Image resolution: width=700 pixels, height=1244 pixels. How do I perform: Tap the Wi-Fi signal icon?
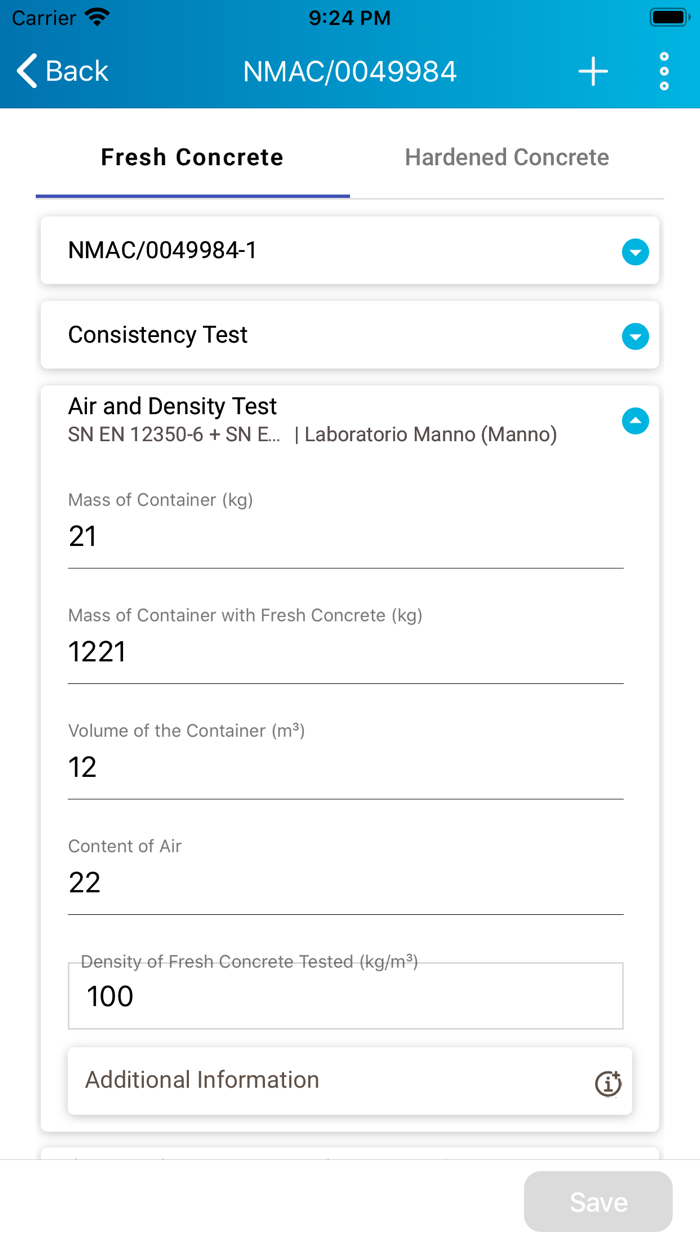(x=97, y=18)
